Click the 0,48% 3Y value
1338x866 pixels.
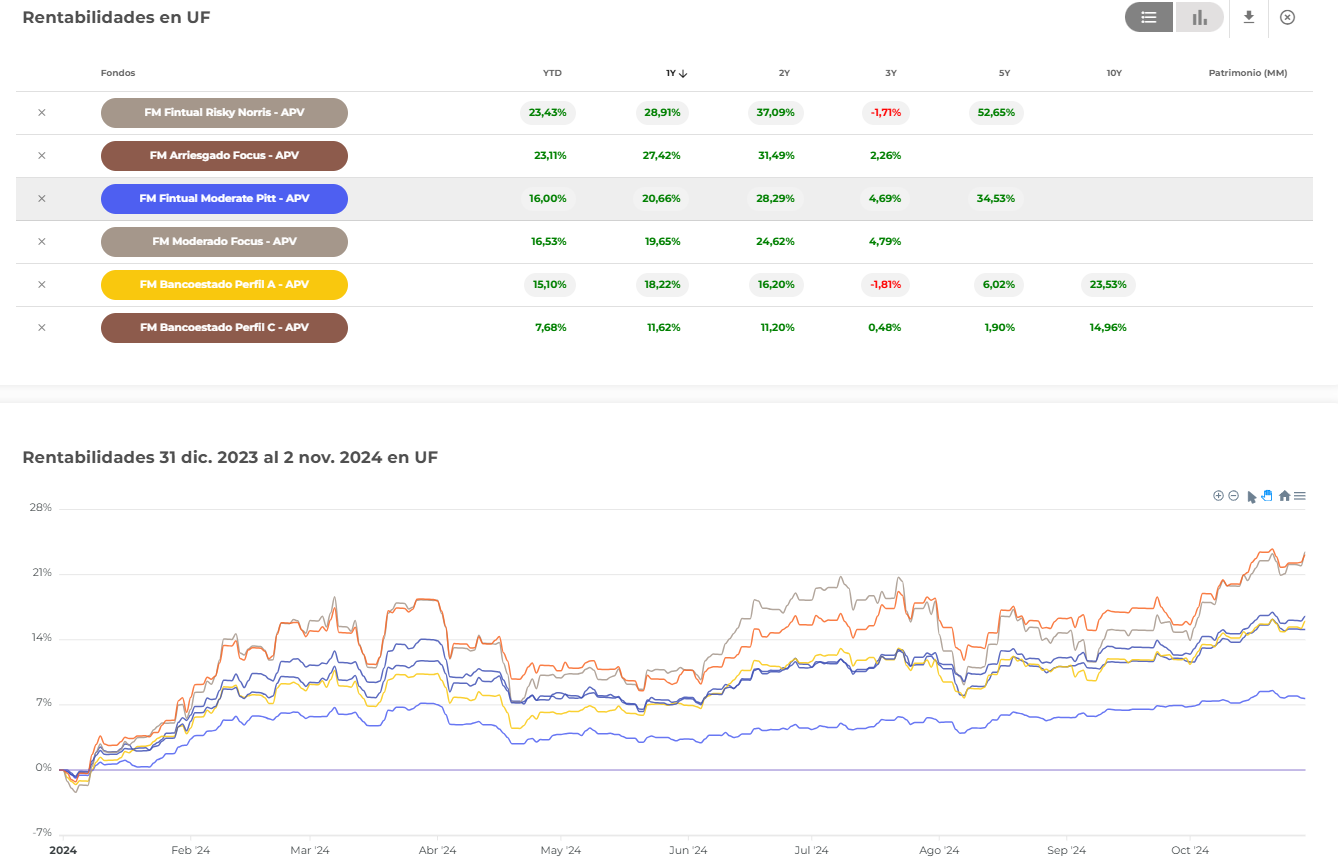click(886, 328)
